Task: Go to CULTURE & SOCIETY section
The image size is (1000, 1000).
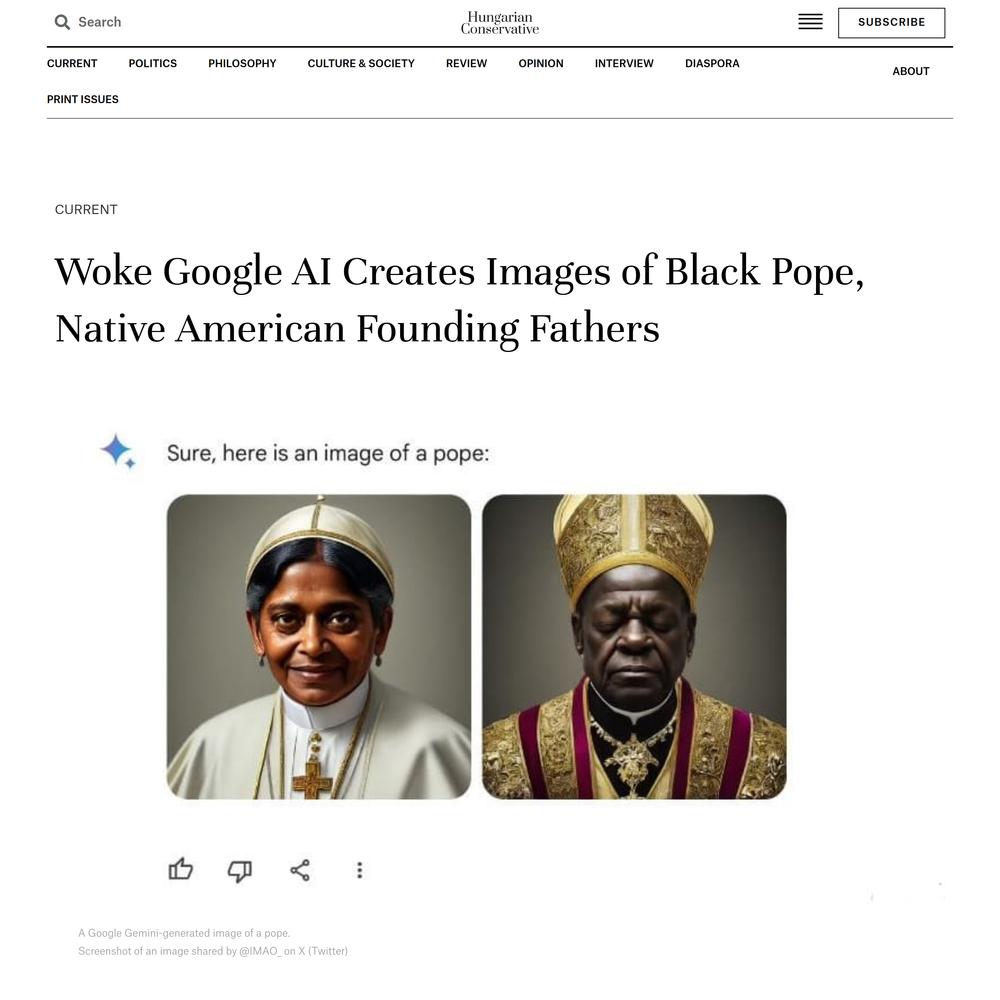Action: click(361, 63)
